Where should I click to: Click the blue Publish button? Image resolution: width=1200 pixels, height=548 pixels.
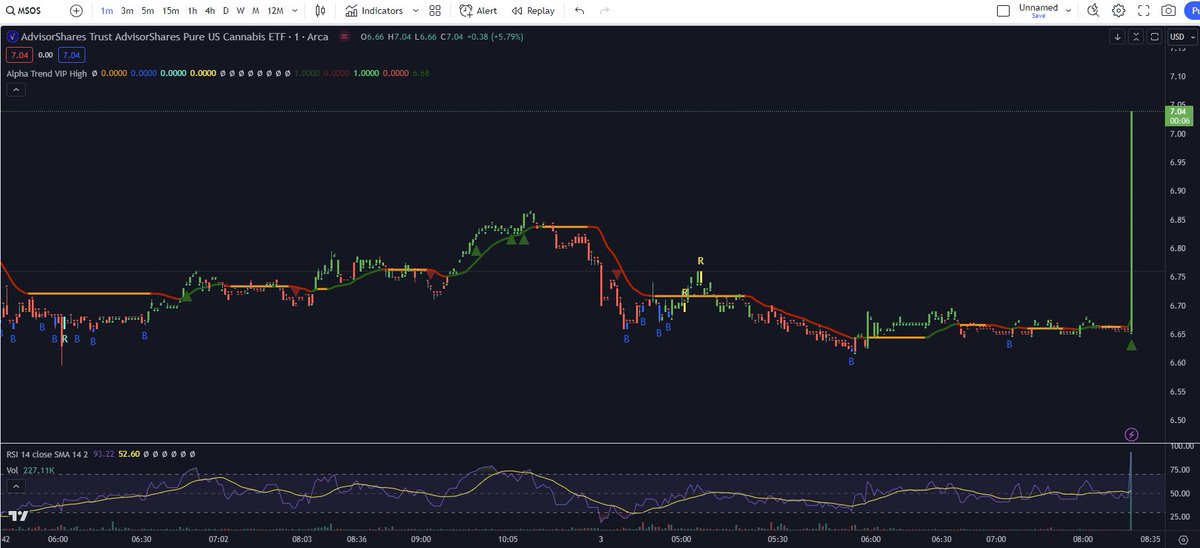[x=1193, y=11]
